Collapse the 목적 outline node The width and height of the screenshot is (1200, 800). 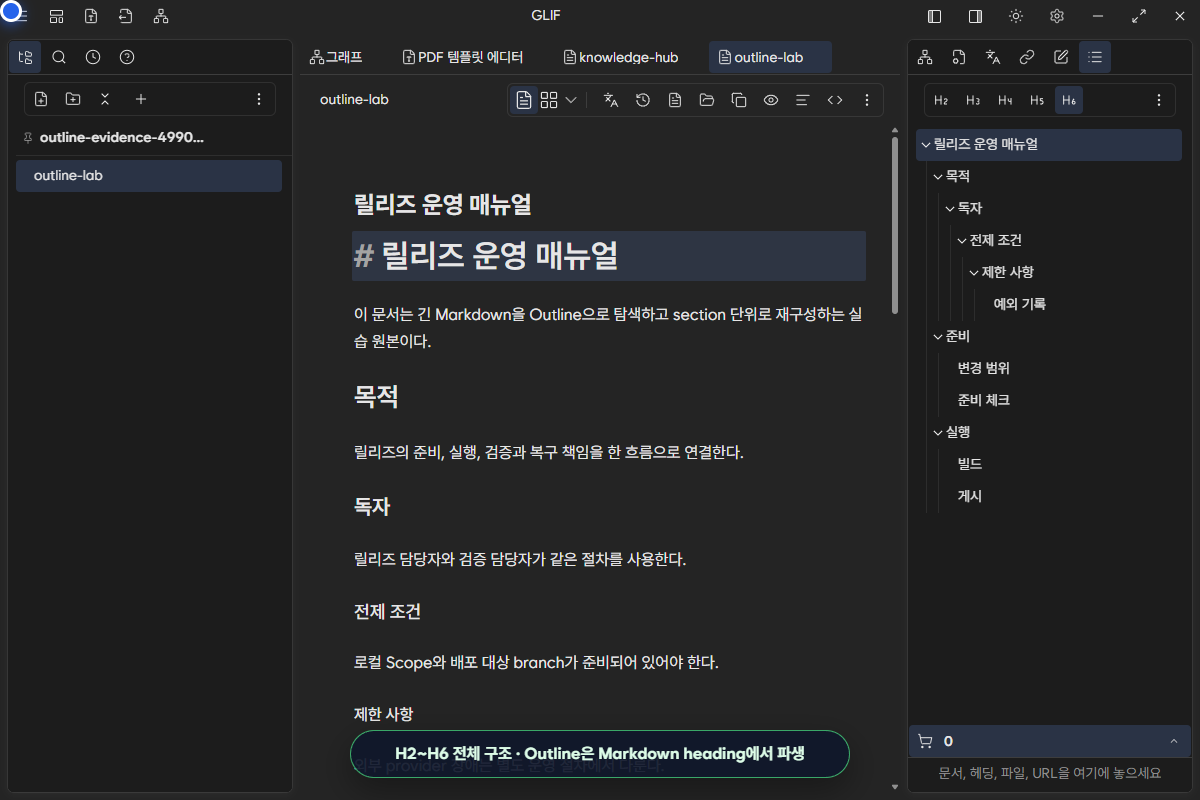(x=937, y=176)
